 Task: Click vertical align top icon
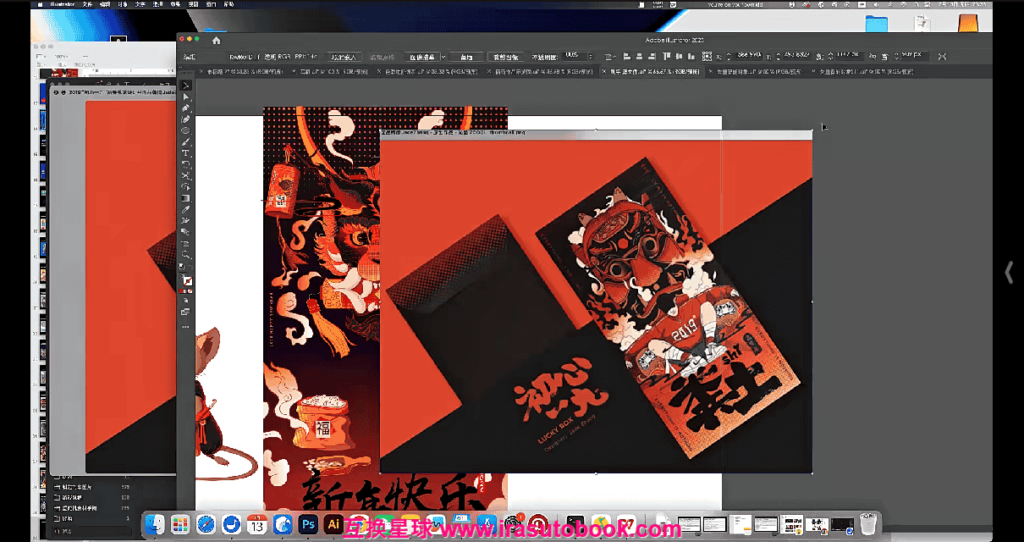[x=667, y=57]
